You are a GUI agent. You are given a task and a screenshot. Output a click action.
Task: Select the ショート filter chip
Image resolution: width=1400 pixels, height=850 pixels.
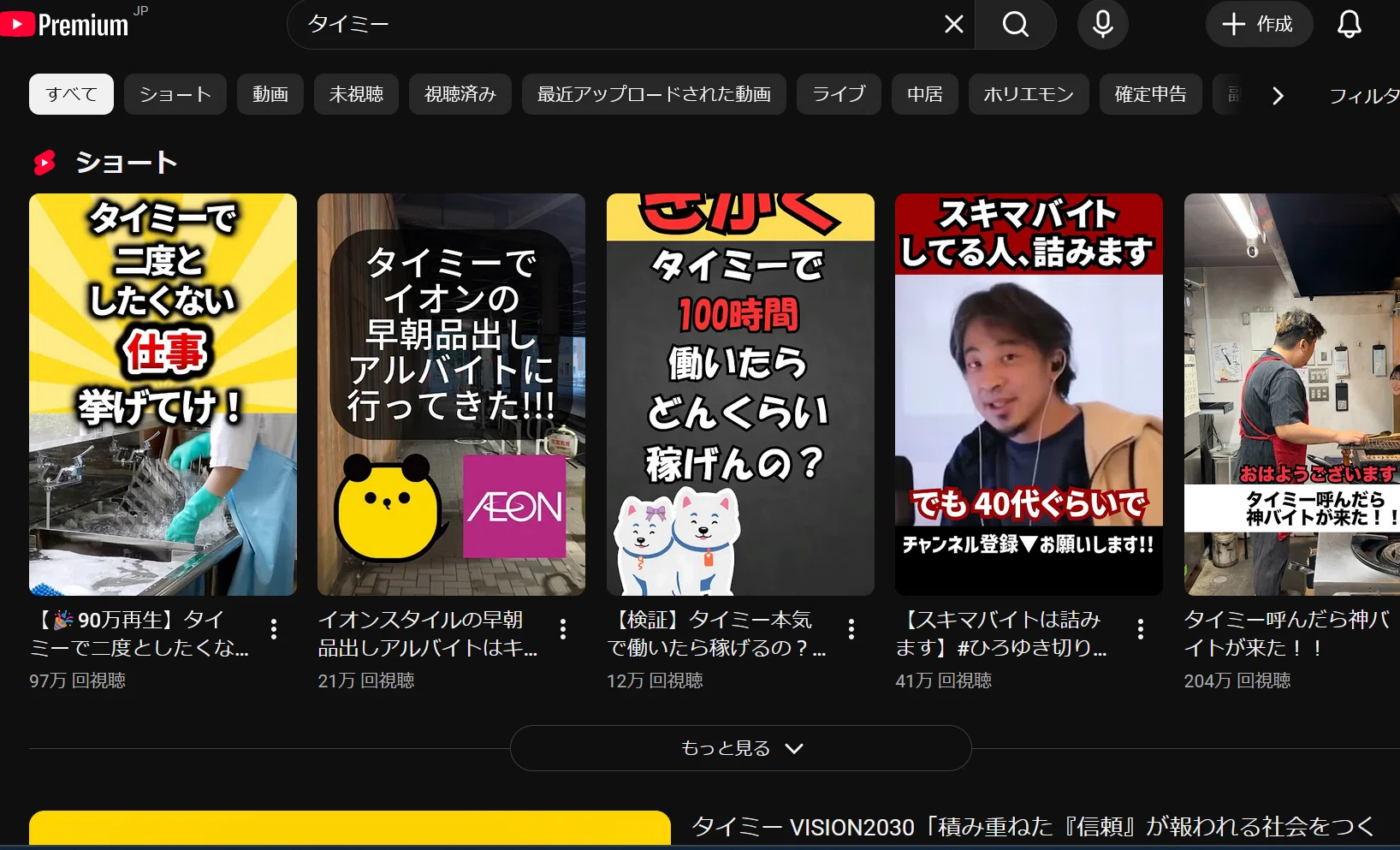tap(175, 94)
